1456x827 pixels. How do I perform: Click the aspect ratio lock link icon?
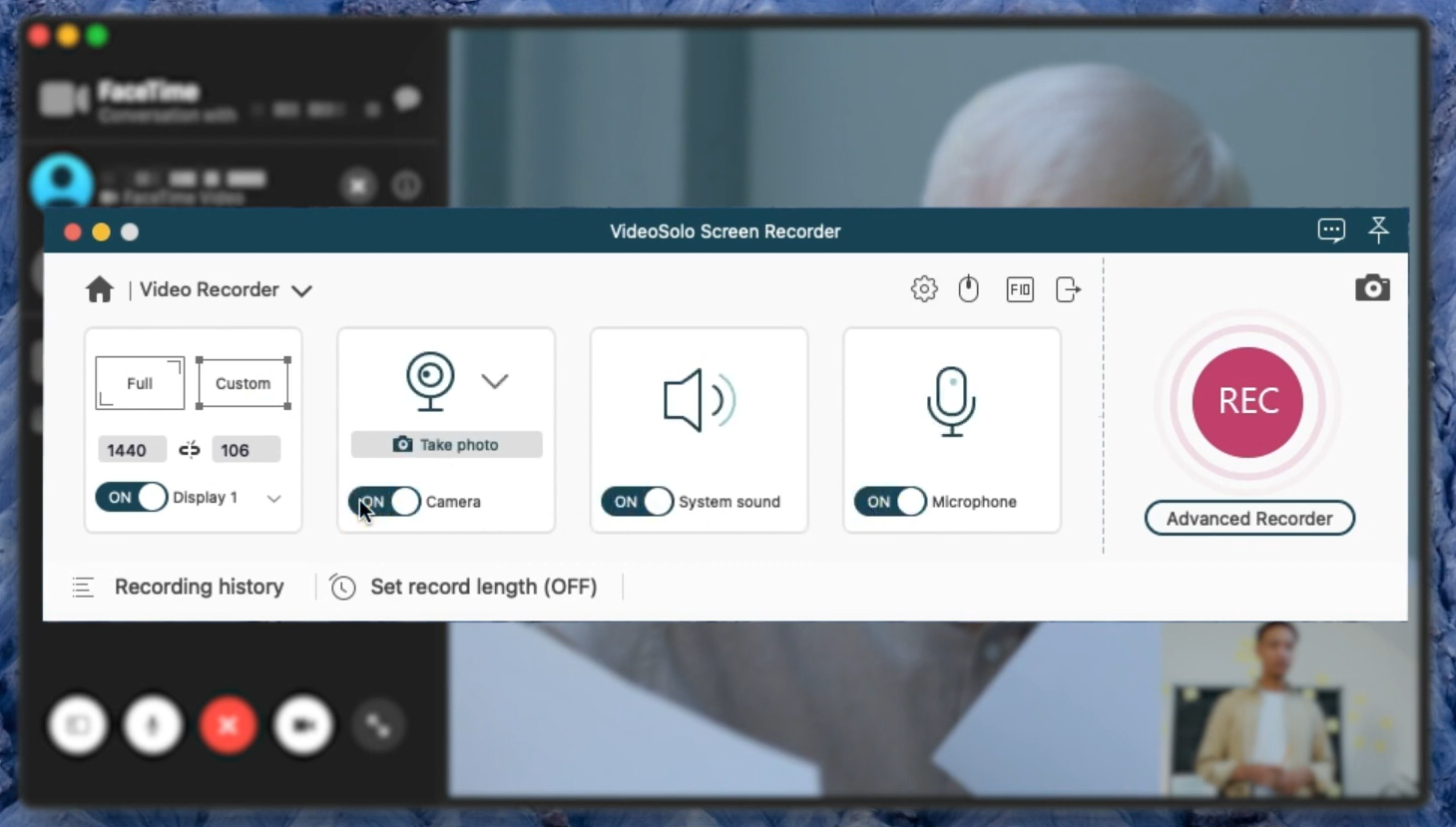(x=190, y=450)
